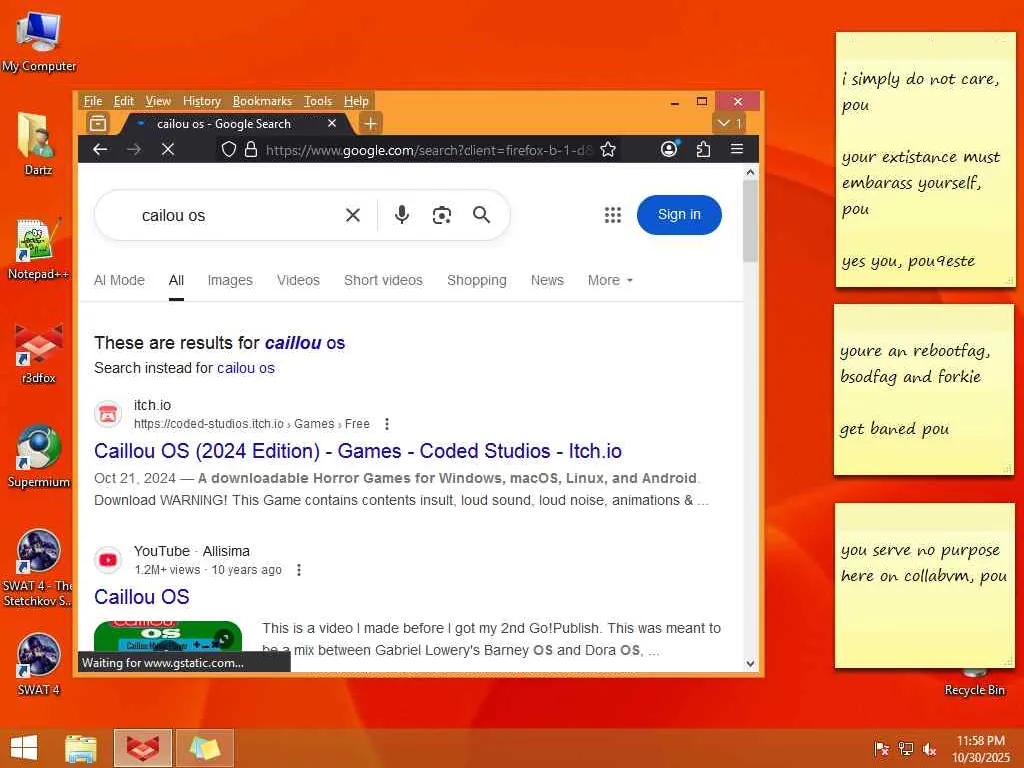Open the SWAT 4 desktop shortcut
1024x768 pixels.
click(x=38, y=664)
